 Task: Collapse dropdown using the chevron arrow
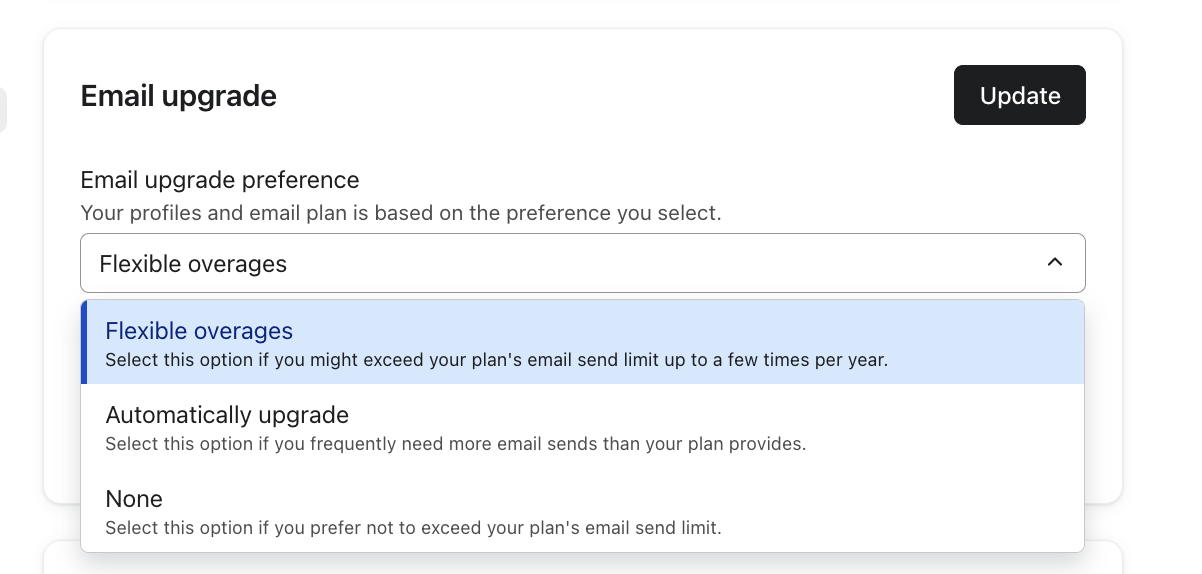[x=1054, y=262]
